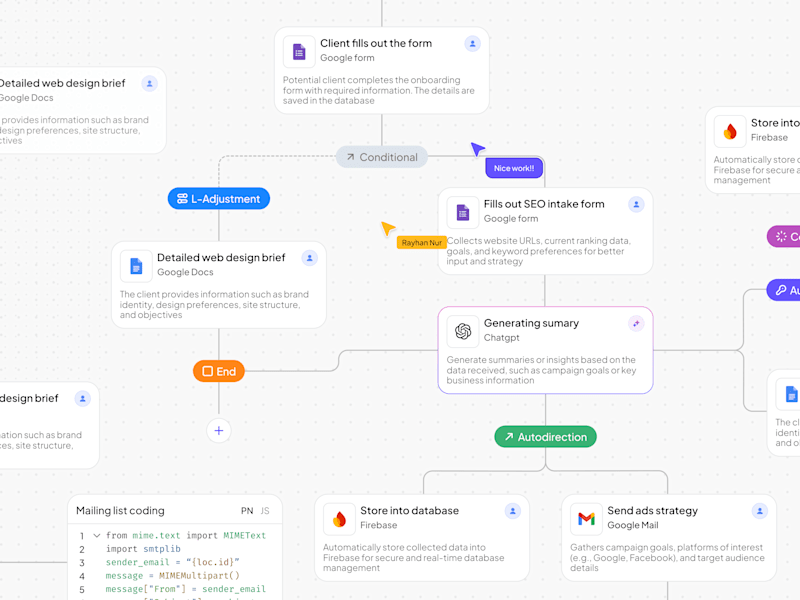Screen dimensions: 800x600
Task: Click the Send ads strategy title
Action: pyautogui.click(x=653, y=511)
